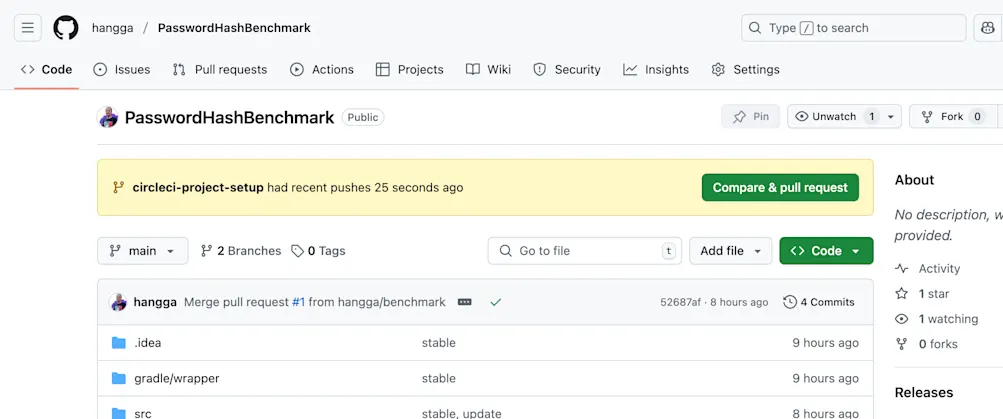
Task: Open the 0 forks link
Action: coord(927,344)
